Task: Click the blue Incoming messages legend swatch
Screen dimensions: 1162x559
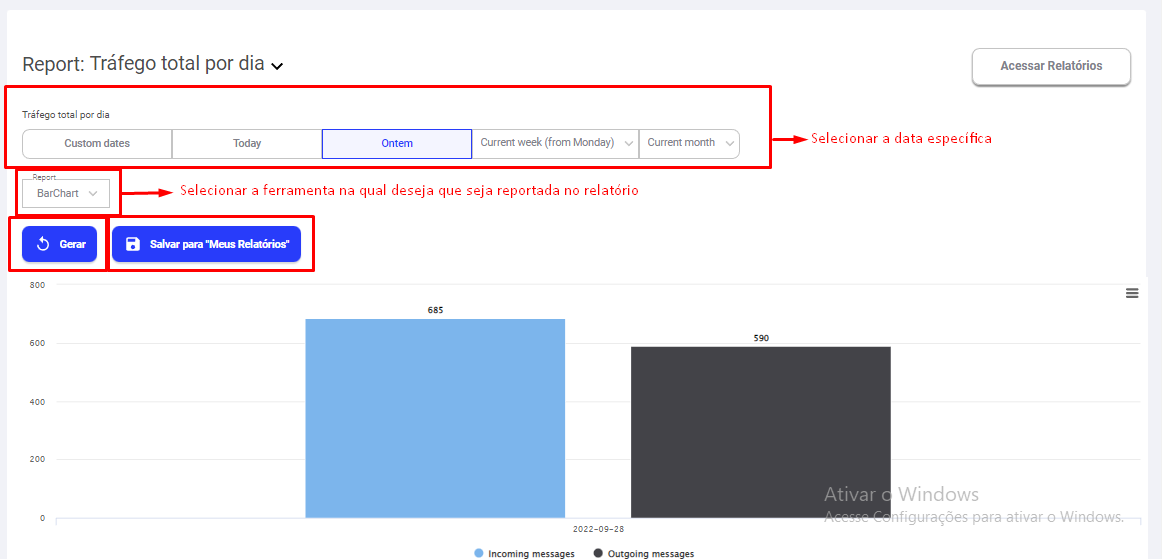Action: [479, 553]
